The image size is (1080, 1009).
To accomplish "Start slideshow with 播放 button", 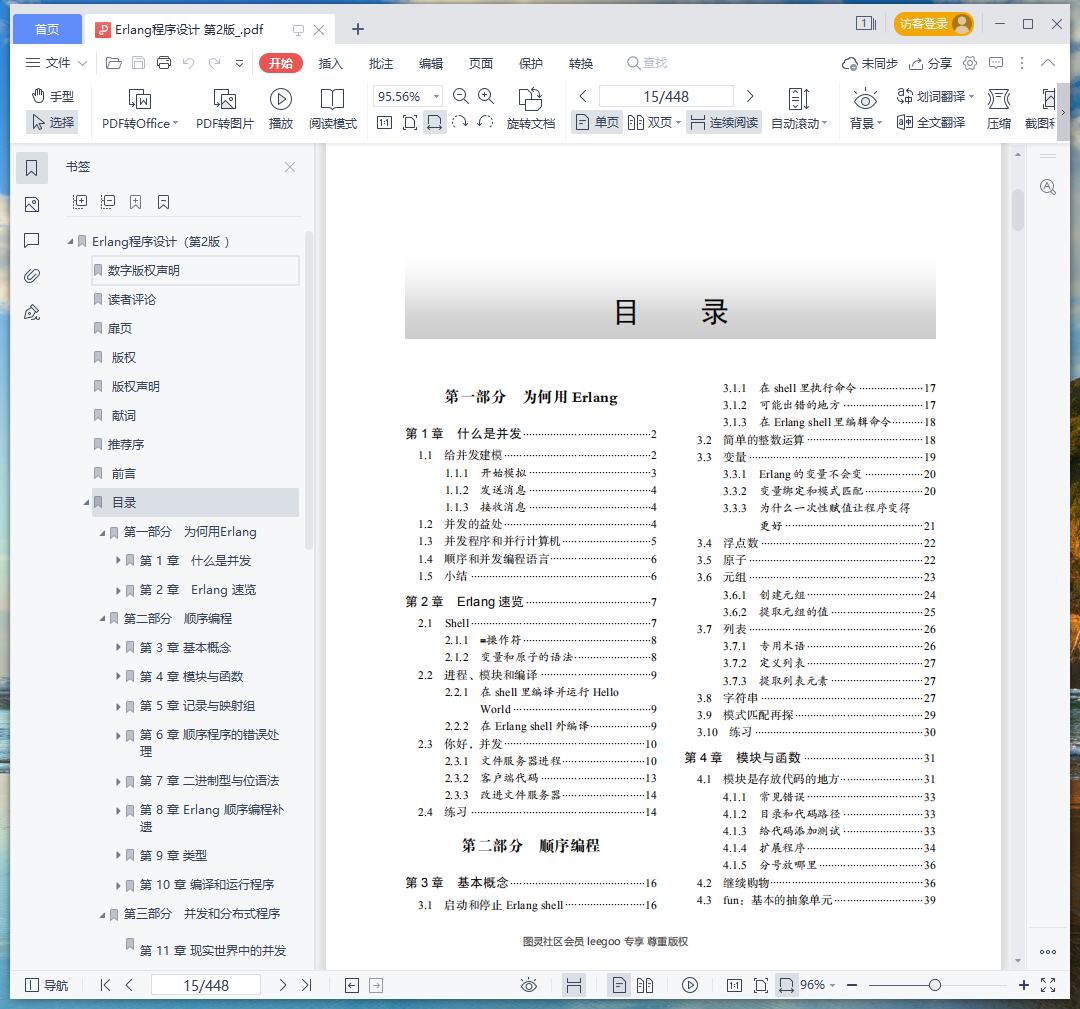I will coord(280,109).
